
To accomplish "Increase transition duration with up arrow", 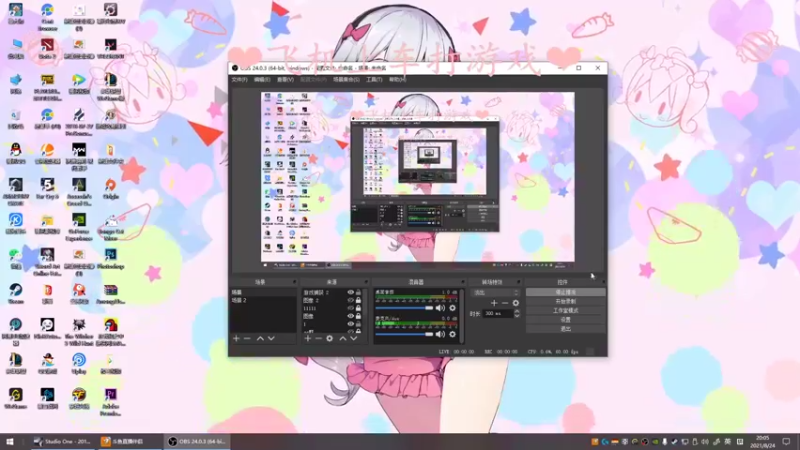I will [517, 311].
